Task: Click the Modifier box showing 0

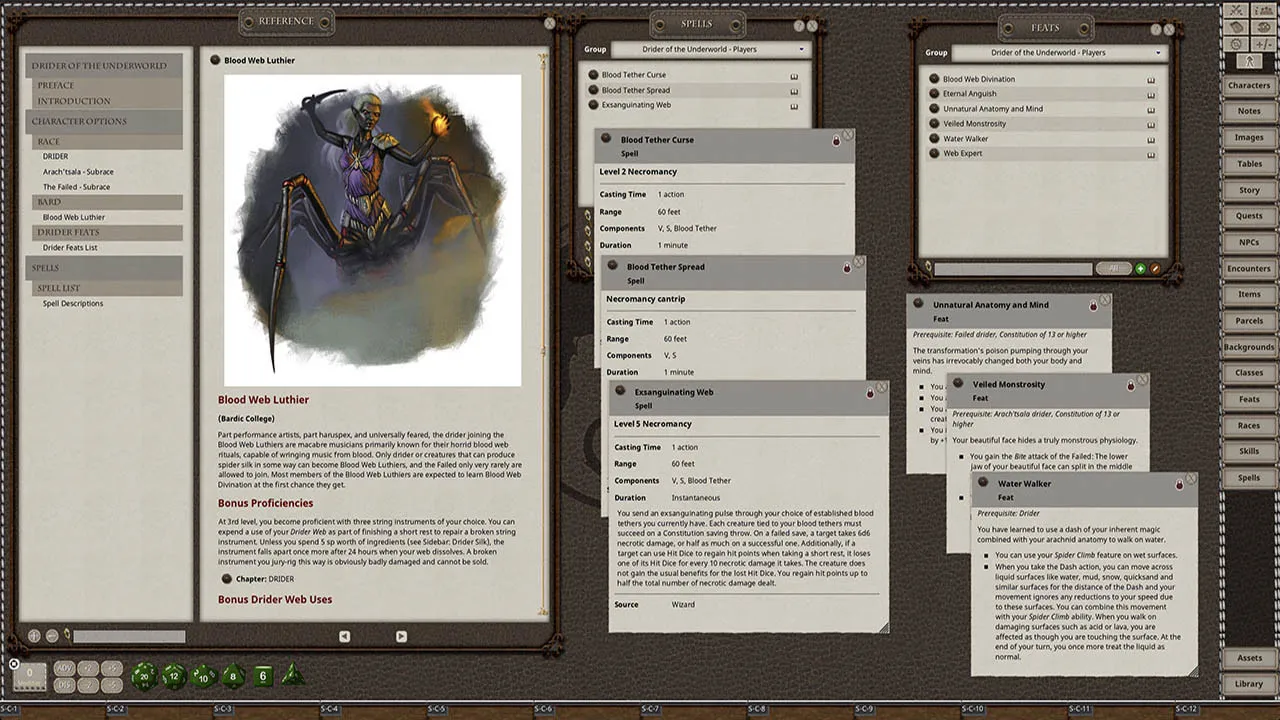Action: pyautogui.click(x=30, y=676)
